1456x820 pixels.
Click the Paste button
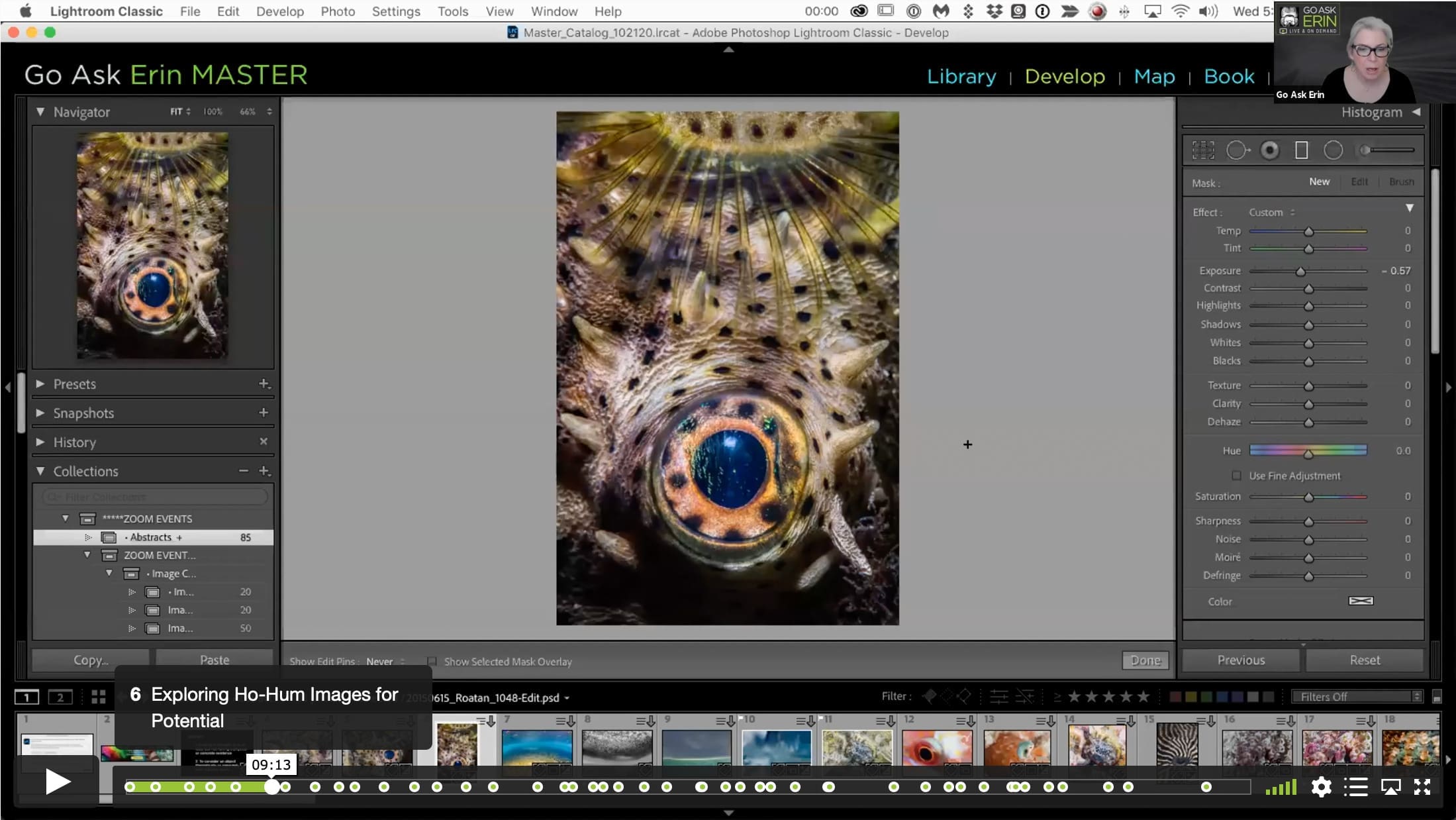pyautogui.click(x=215, y=660)
